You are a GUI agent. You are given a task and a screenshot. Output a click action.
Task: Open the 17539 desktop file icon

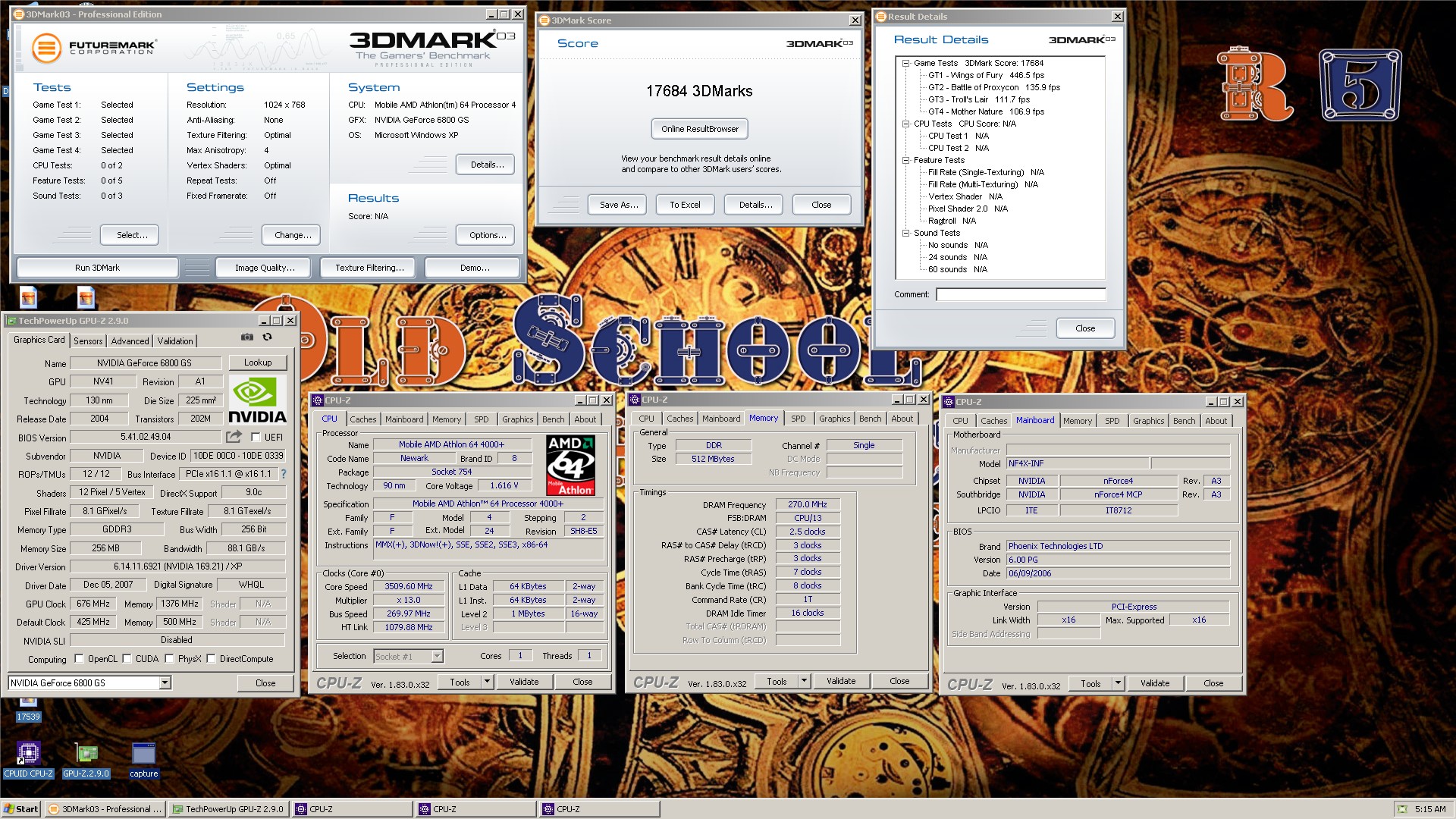click(28, 709)
